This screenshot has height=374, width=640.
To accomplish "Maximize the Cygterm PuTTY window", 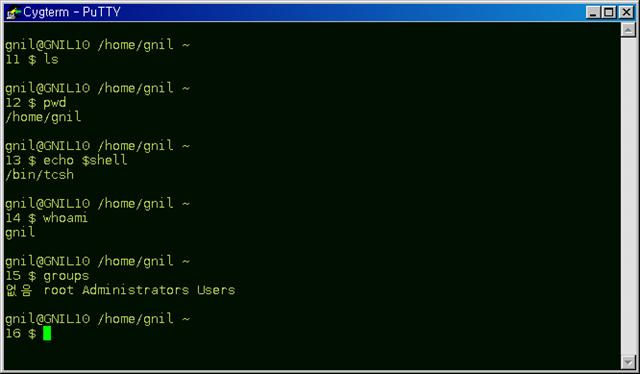I will point(609,12).
